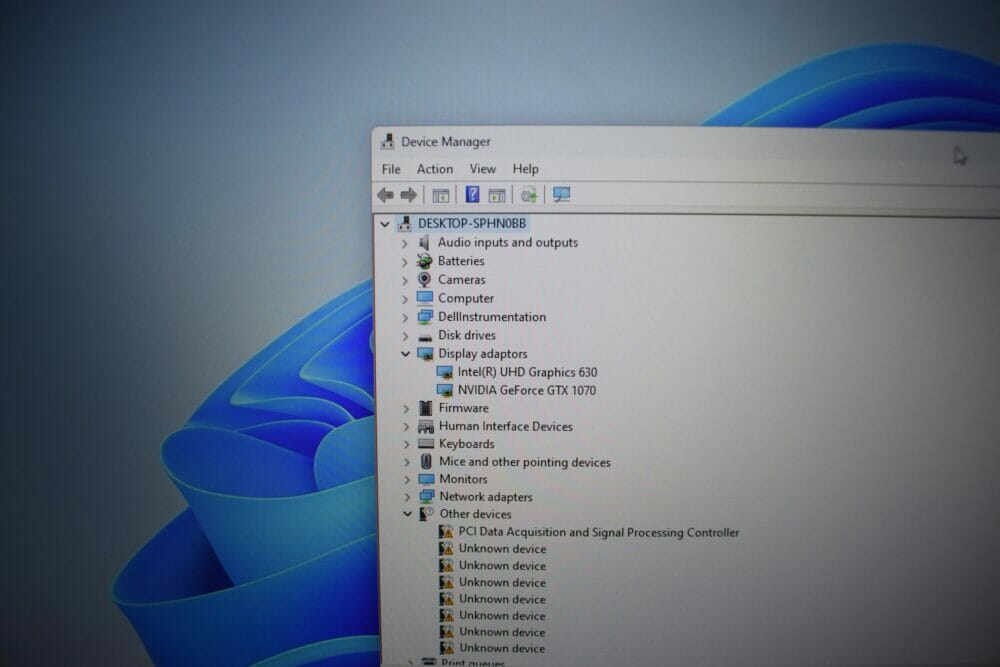The width and height of the screenshot is (1000, 667).
Task: Select Intel(R) UHD Graphics 630 entry
Action: click(527, 372)
